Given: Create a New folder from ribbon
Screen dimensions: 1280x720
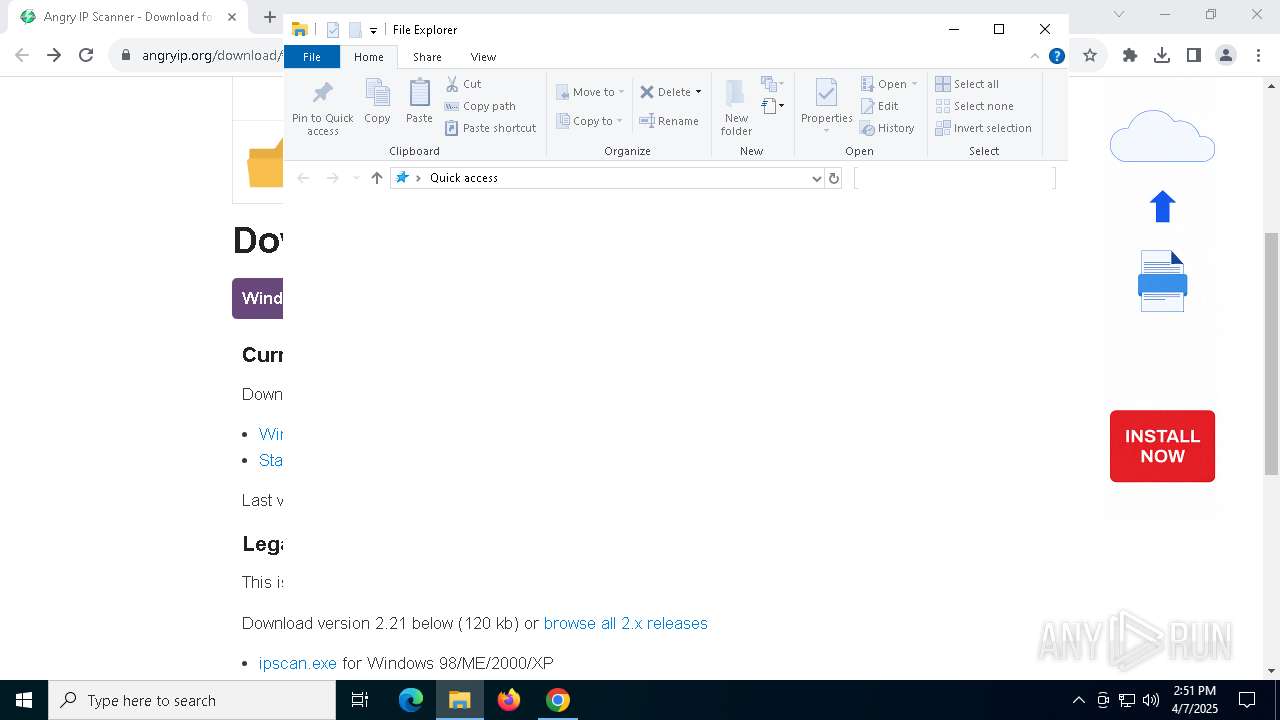Looking at the screenshot, I should point(736,107).
